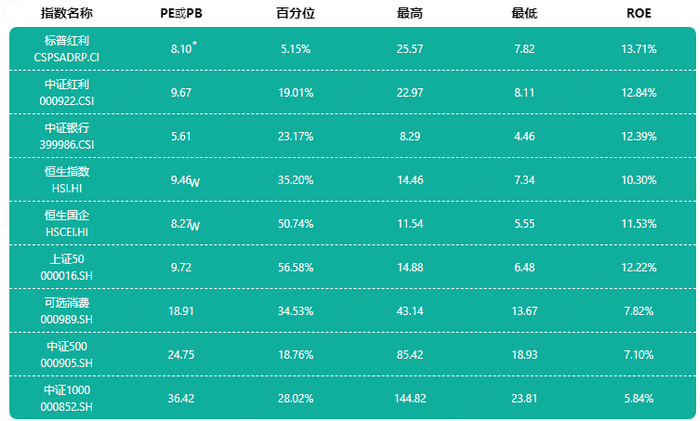Select the 56.58% percentile cell
Image resolution: width=700 pixels, height=421 pixels.
click(x=295, y=267)
